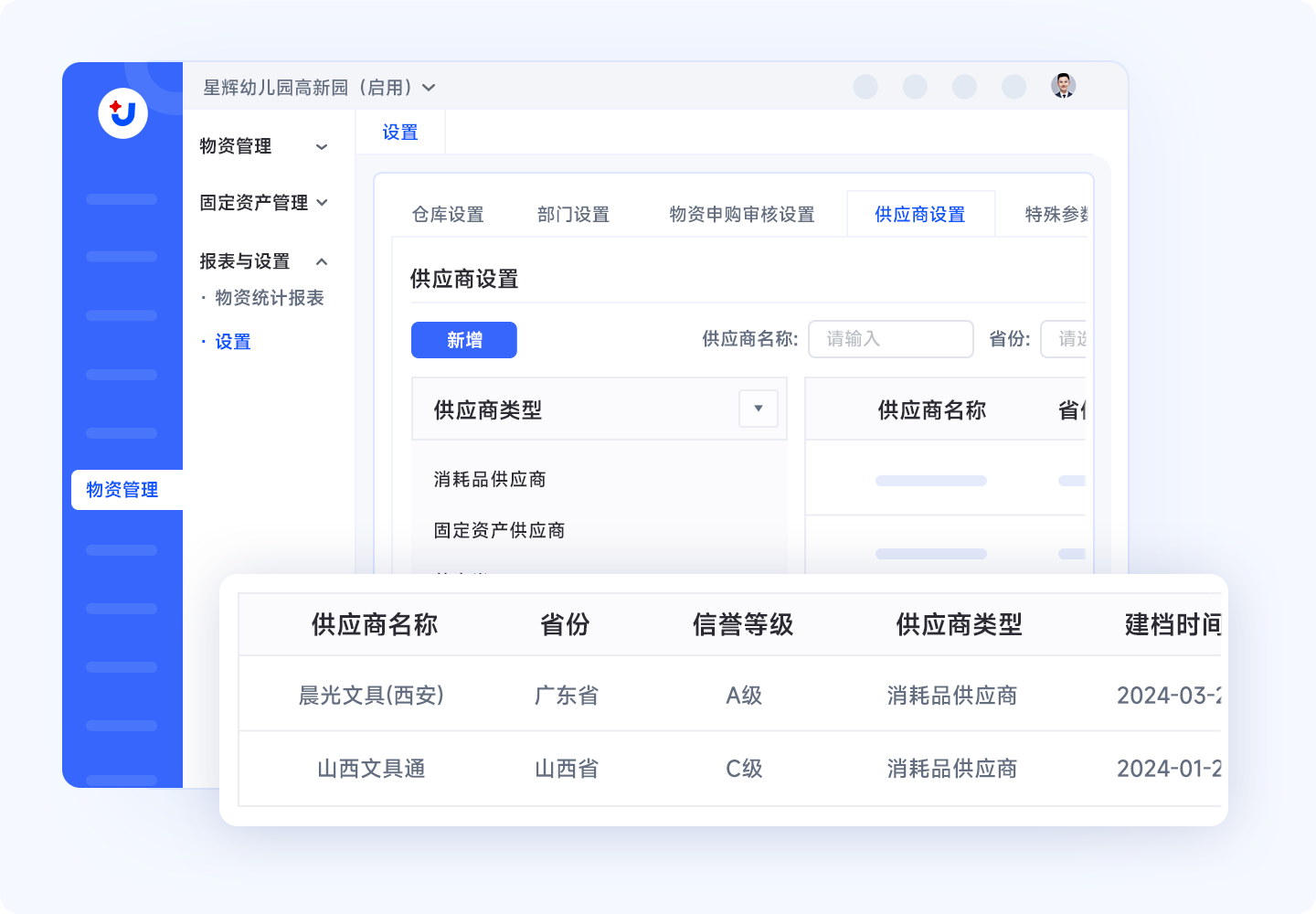Open the 供应商类型 dropdown arrow
This screenshot has width=1316, height=914.
tap(759, 409)
